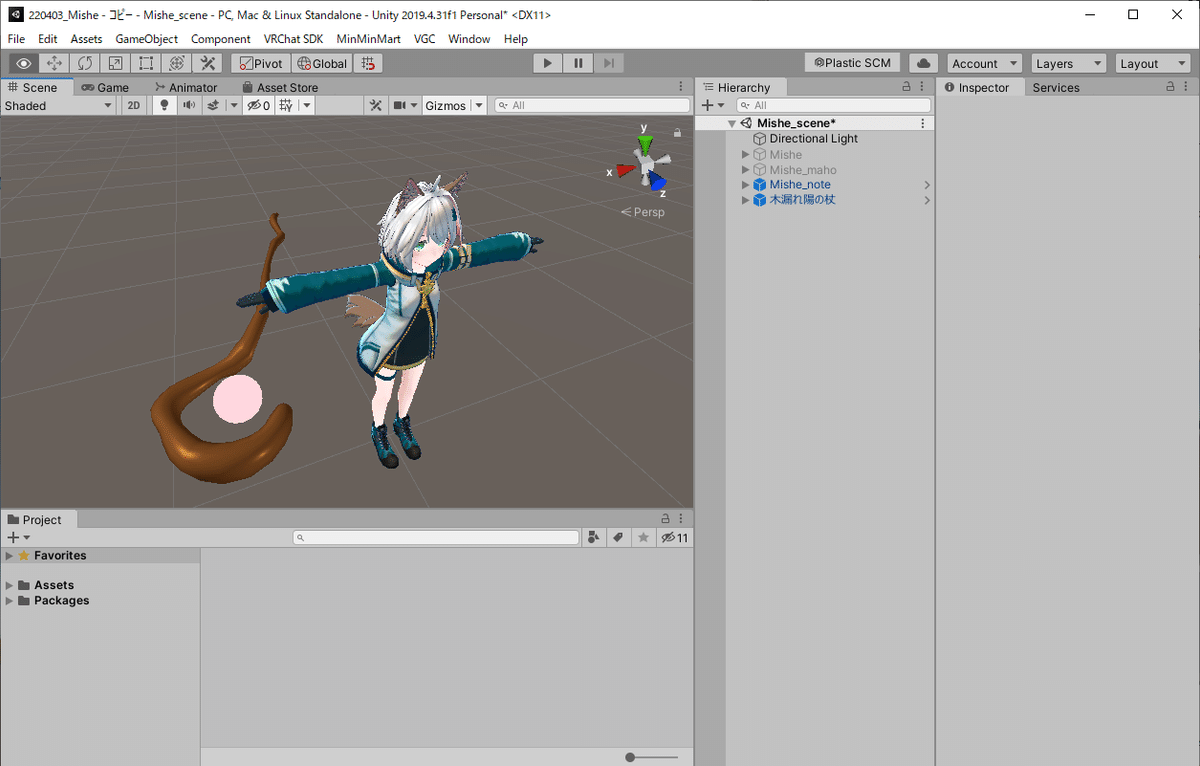Select the Move tool
The width and height of the screenshot is (1200, 766).
coord(55,63)
